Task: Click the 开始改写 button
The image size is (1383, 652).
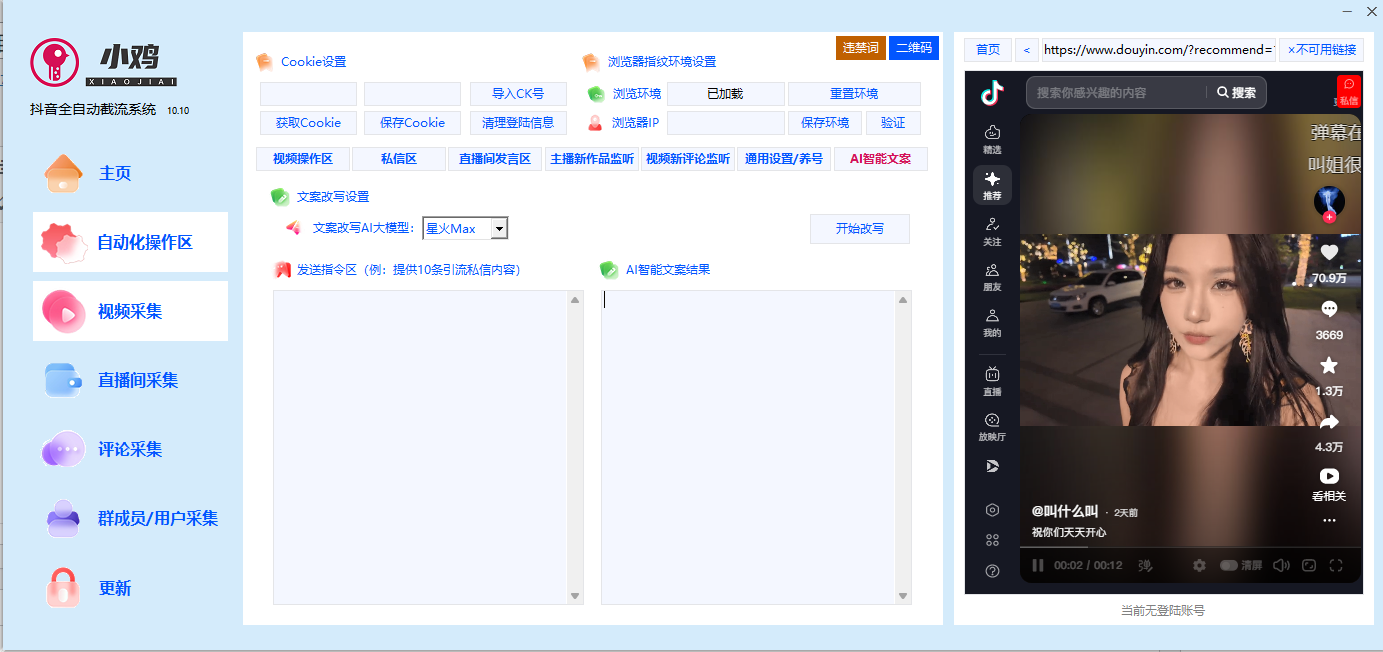Action: pos(859,229)
